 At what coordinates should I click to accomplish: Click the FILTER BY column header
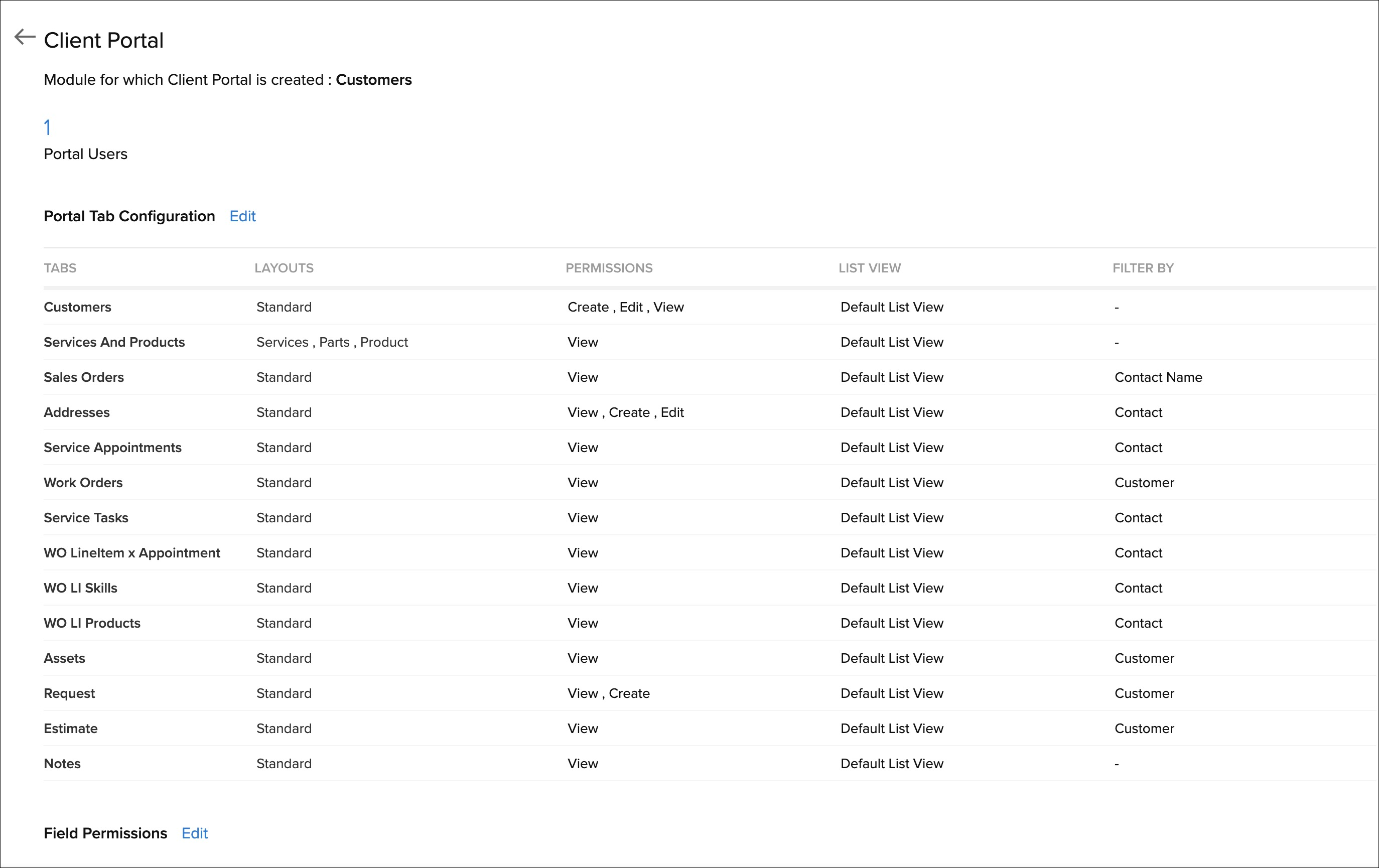pyautogui.click(x=1143, y=268)
